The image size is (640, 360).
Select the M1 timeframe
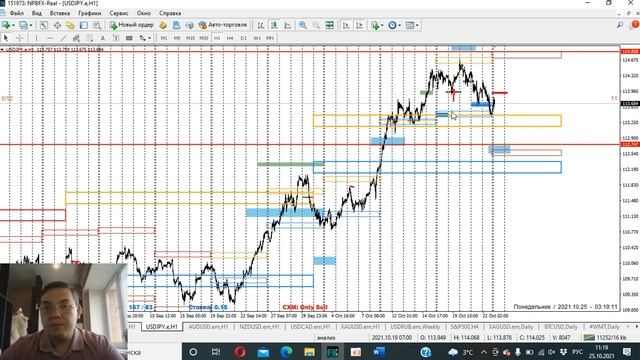point(164,38)
